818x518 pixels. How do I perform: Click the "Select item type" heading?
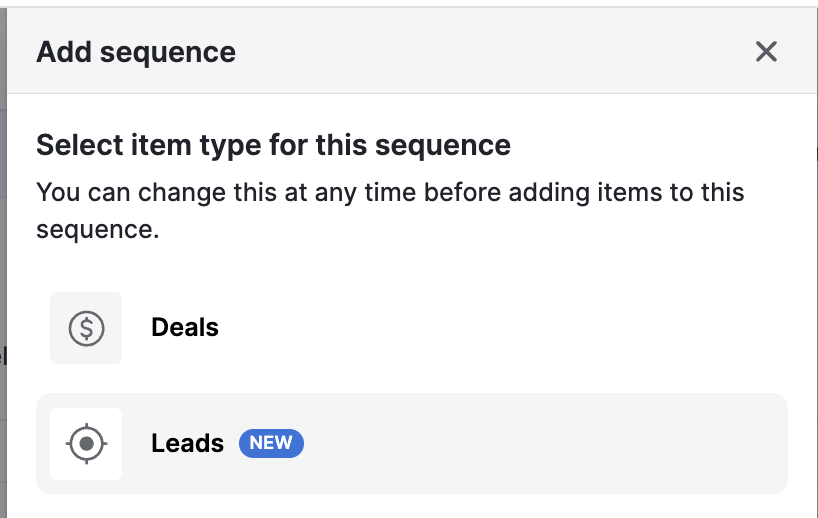(273, 145)
